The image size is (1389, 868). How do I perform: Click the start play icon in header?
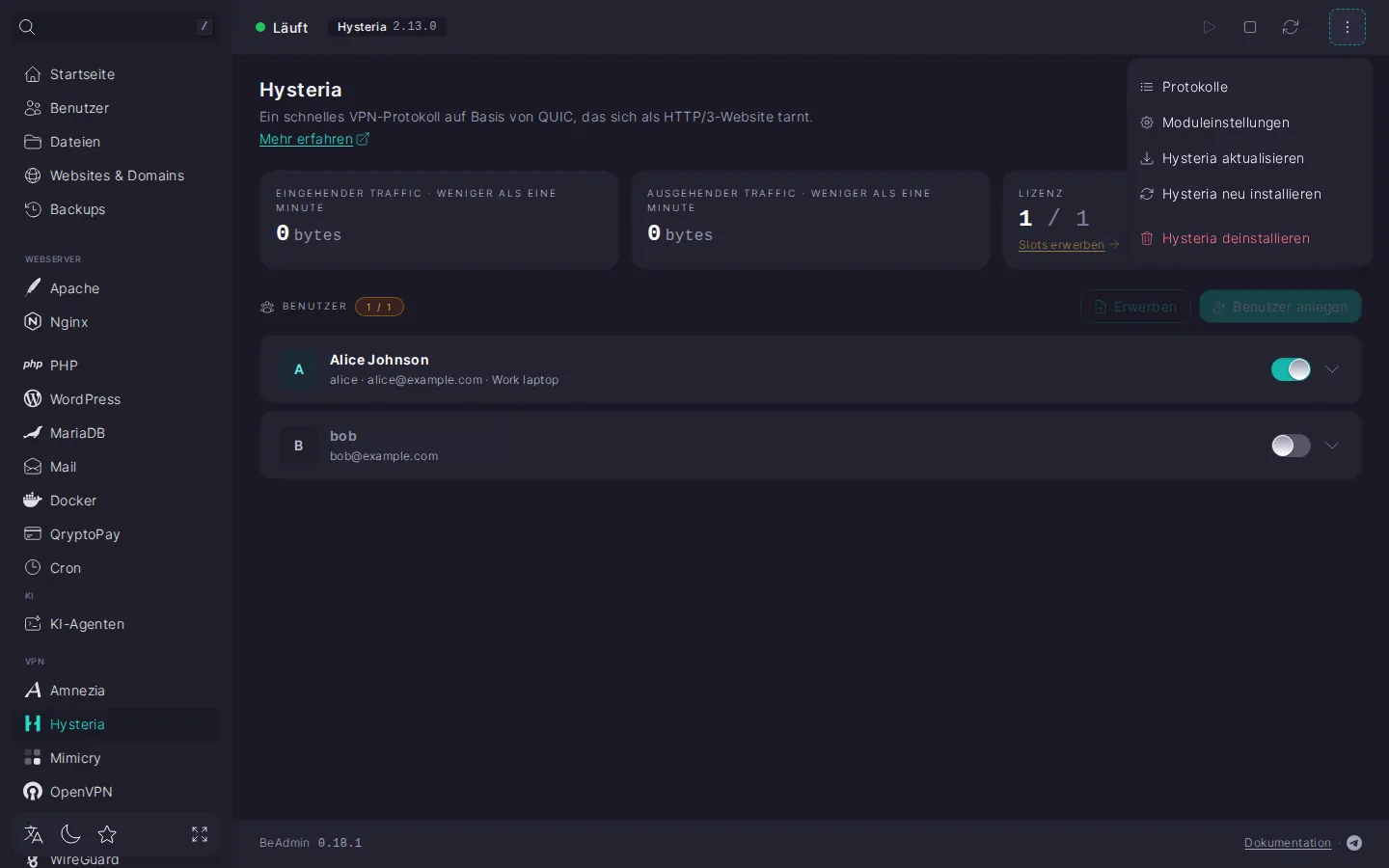pyautogui.click(x=1209, y=27)
